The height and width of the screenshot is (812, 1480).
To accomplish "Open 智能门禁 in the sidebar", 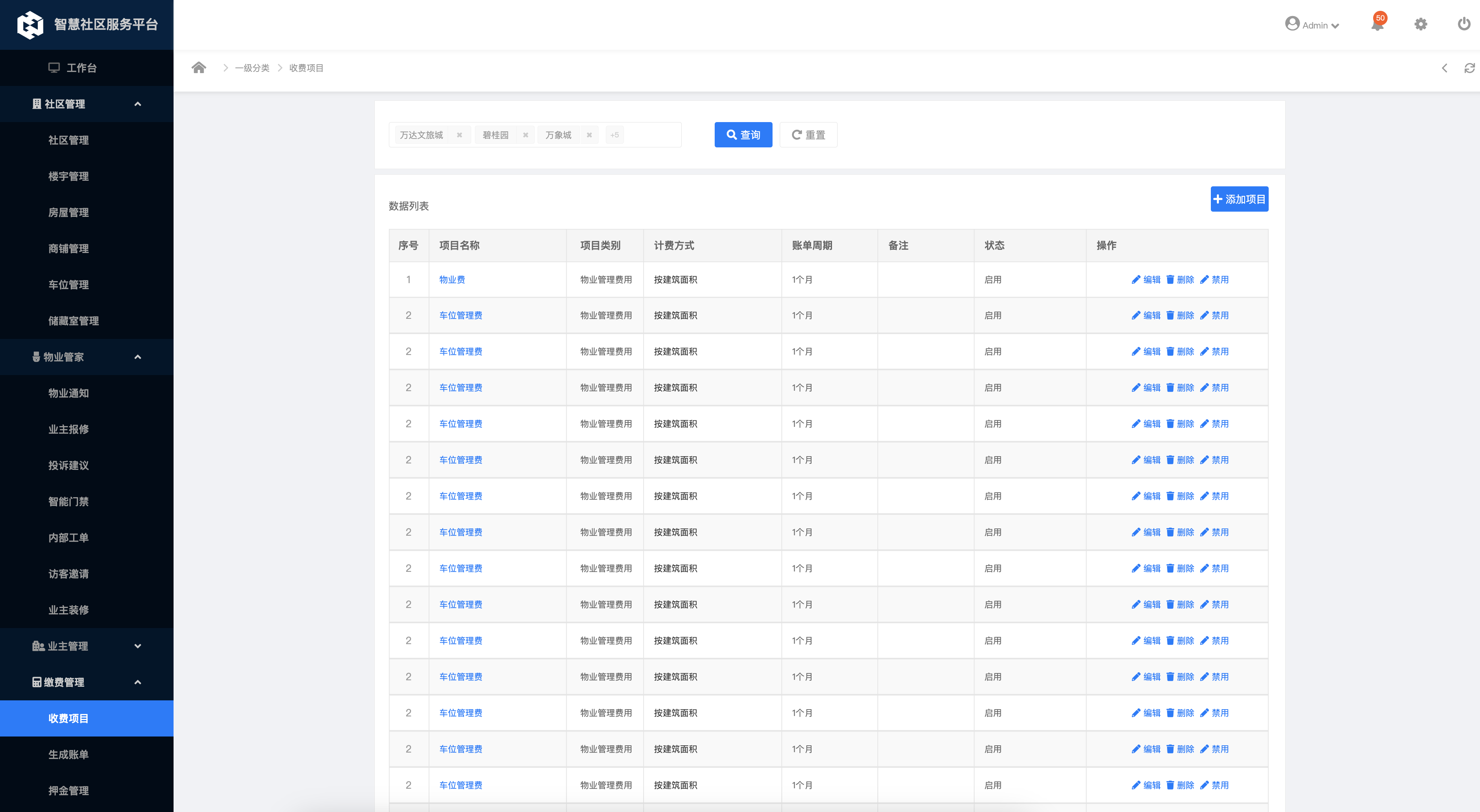I will [87, 502].
